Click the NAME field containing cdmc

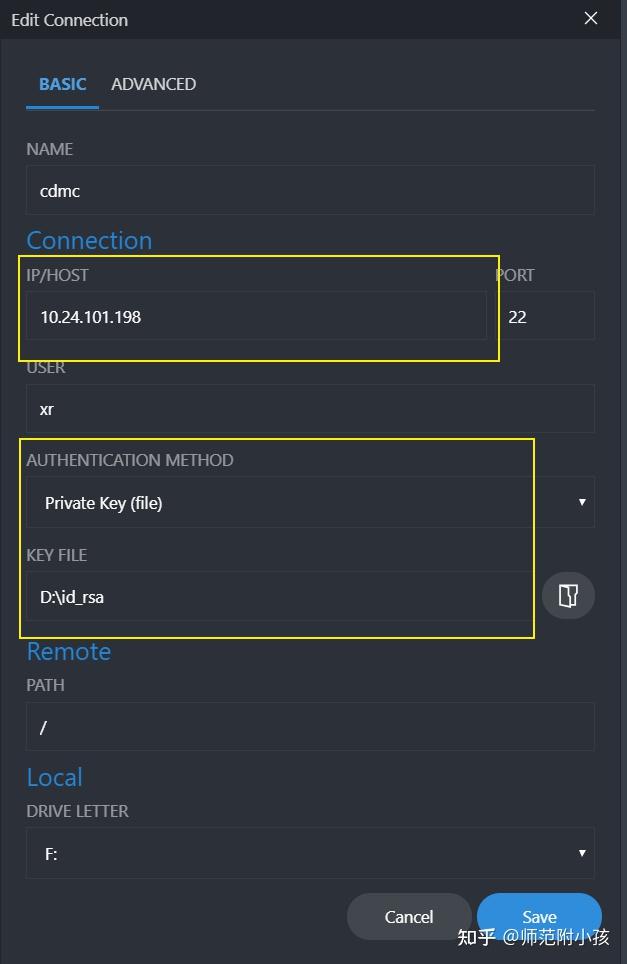tap(310, 190)
